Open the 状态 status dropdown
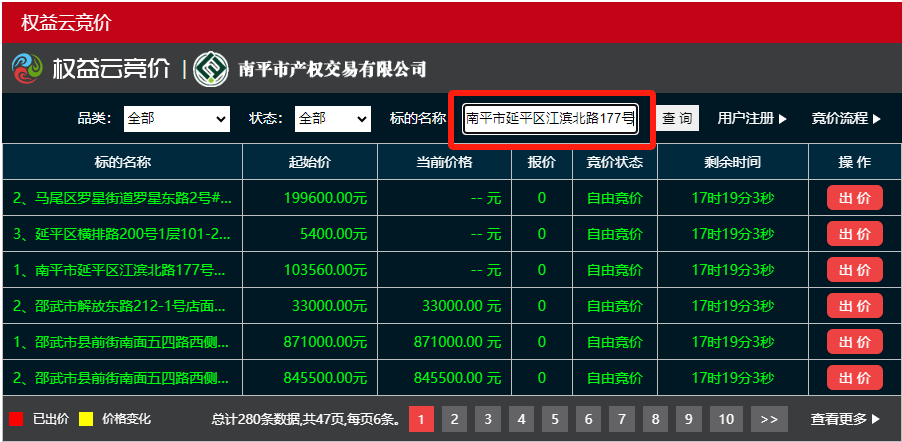902x442 pixels. pos(333,119)
